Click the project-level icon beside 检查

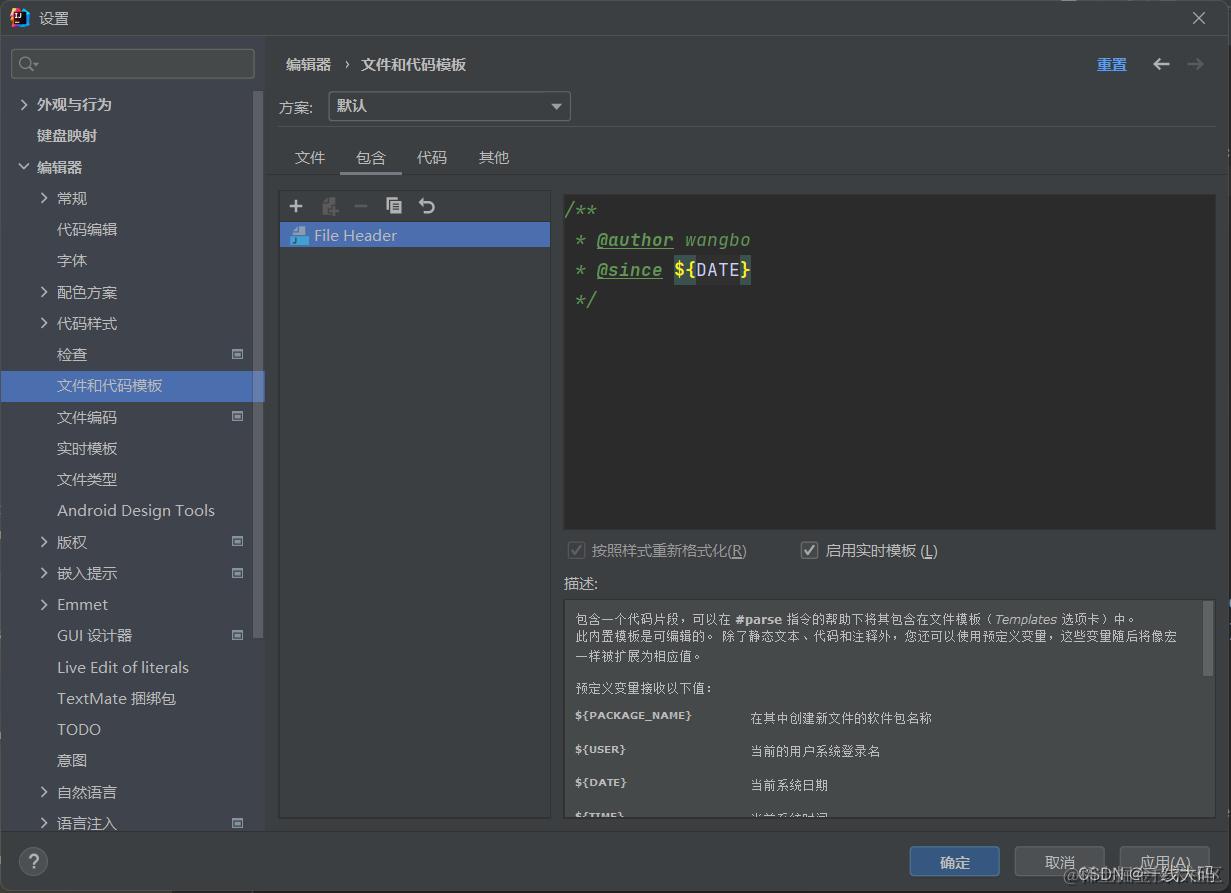pyautogui.click(x=238, y=354)
